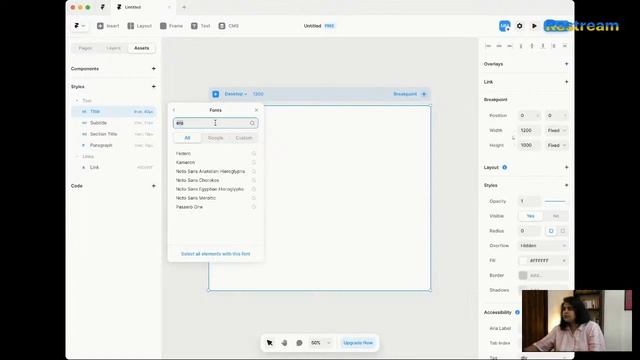Click the Layout info icon
The width and height of the screenshot is (640, 360).
pyautogui.click(x=504, y=167)
